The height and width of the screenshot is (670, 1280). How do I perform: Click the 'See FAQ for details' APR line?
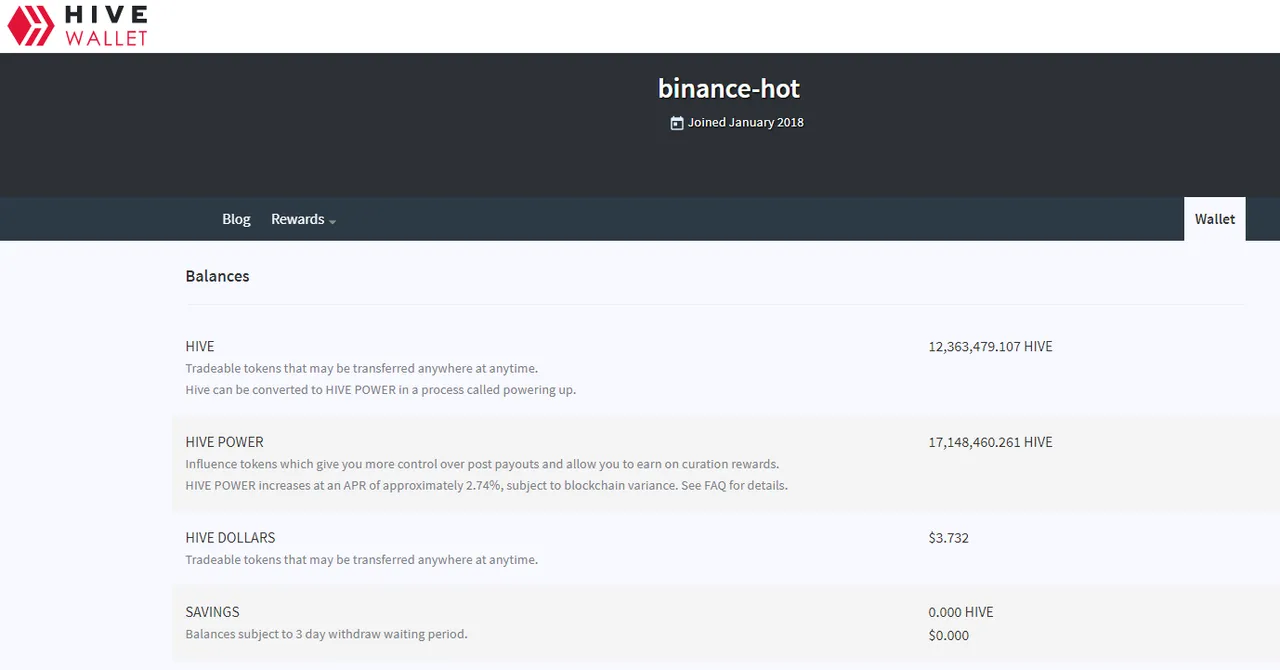(x=486, y=486)
